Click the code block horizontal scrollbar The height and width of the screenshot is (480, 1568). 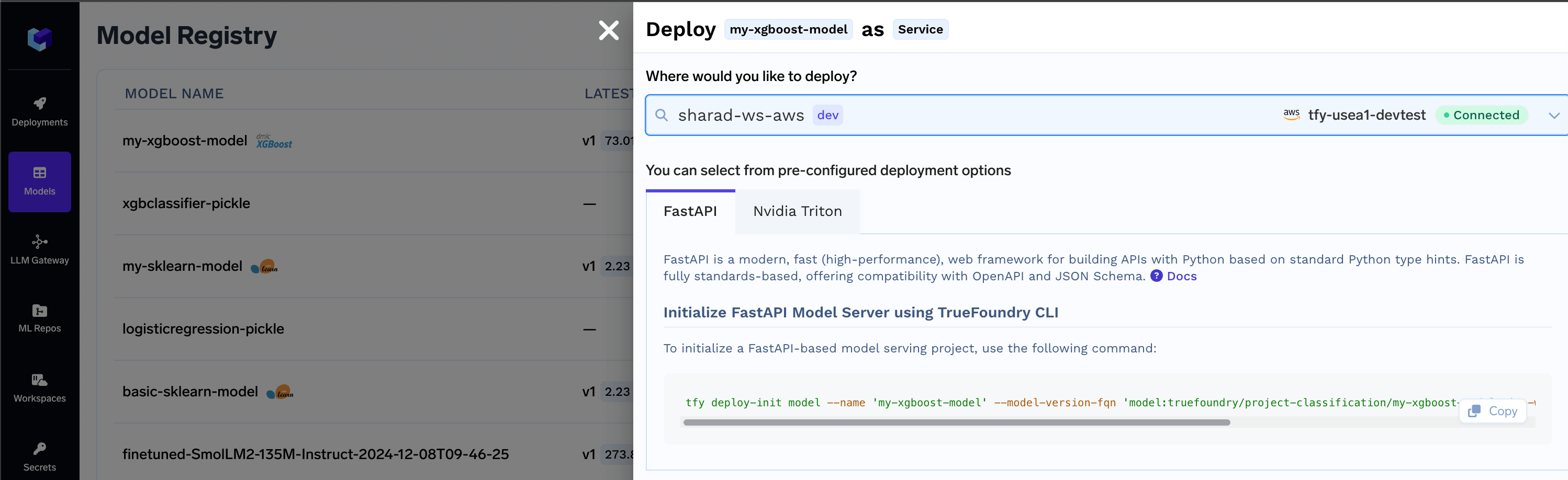click(x=956, y=422)
